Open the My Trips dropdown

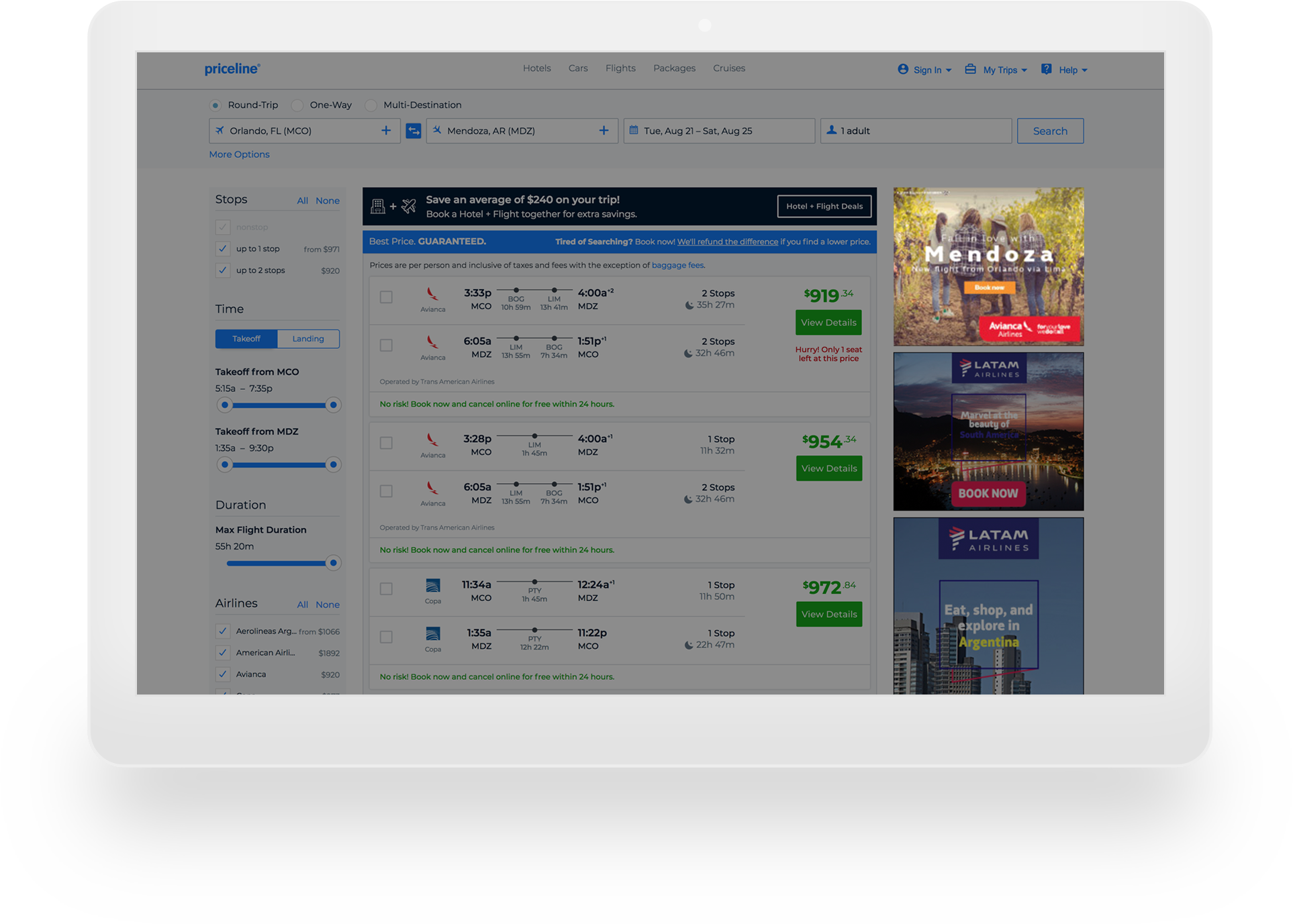[996, 70]
